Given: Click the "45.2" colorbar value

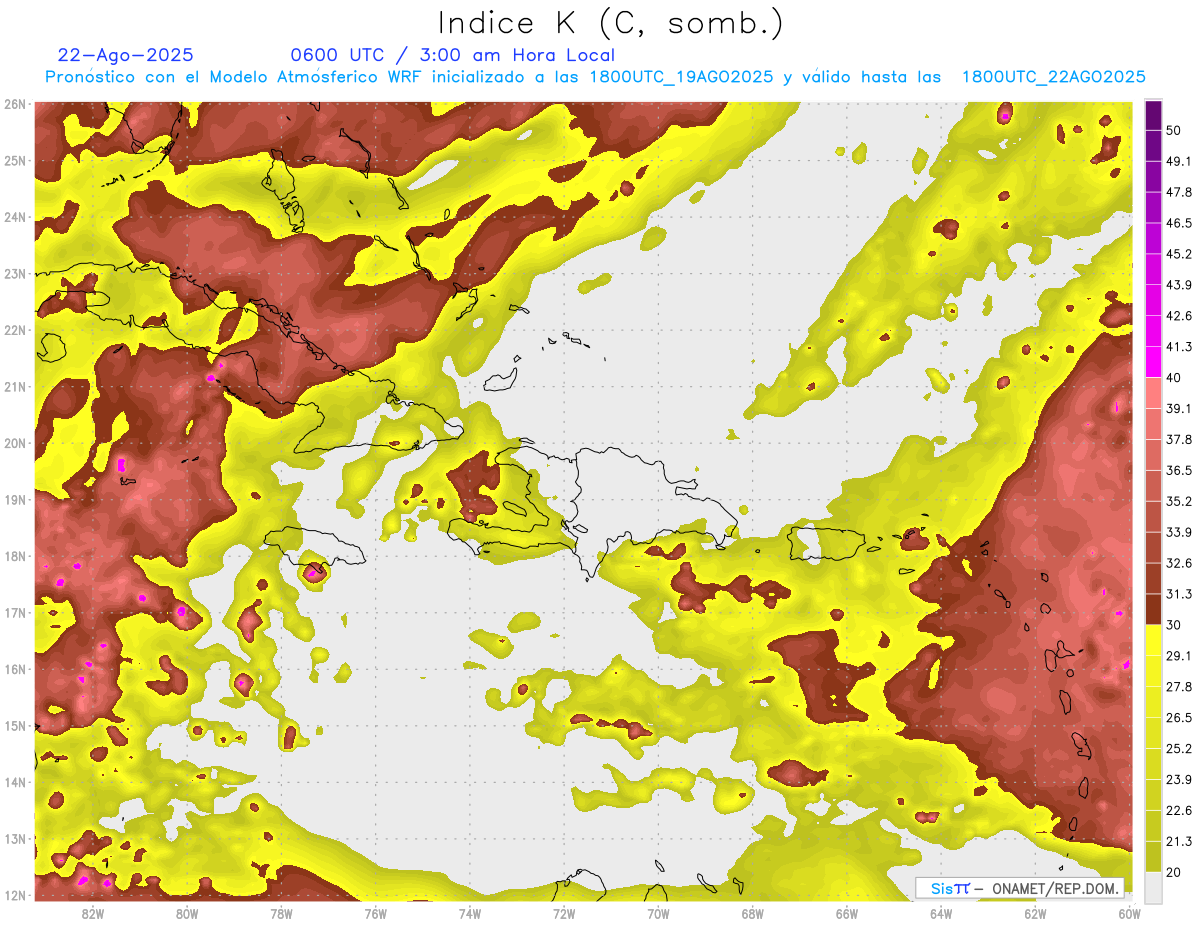Looking at the screenshot, I should point(1178,254).
